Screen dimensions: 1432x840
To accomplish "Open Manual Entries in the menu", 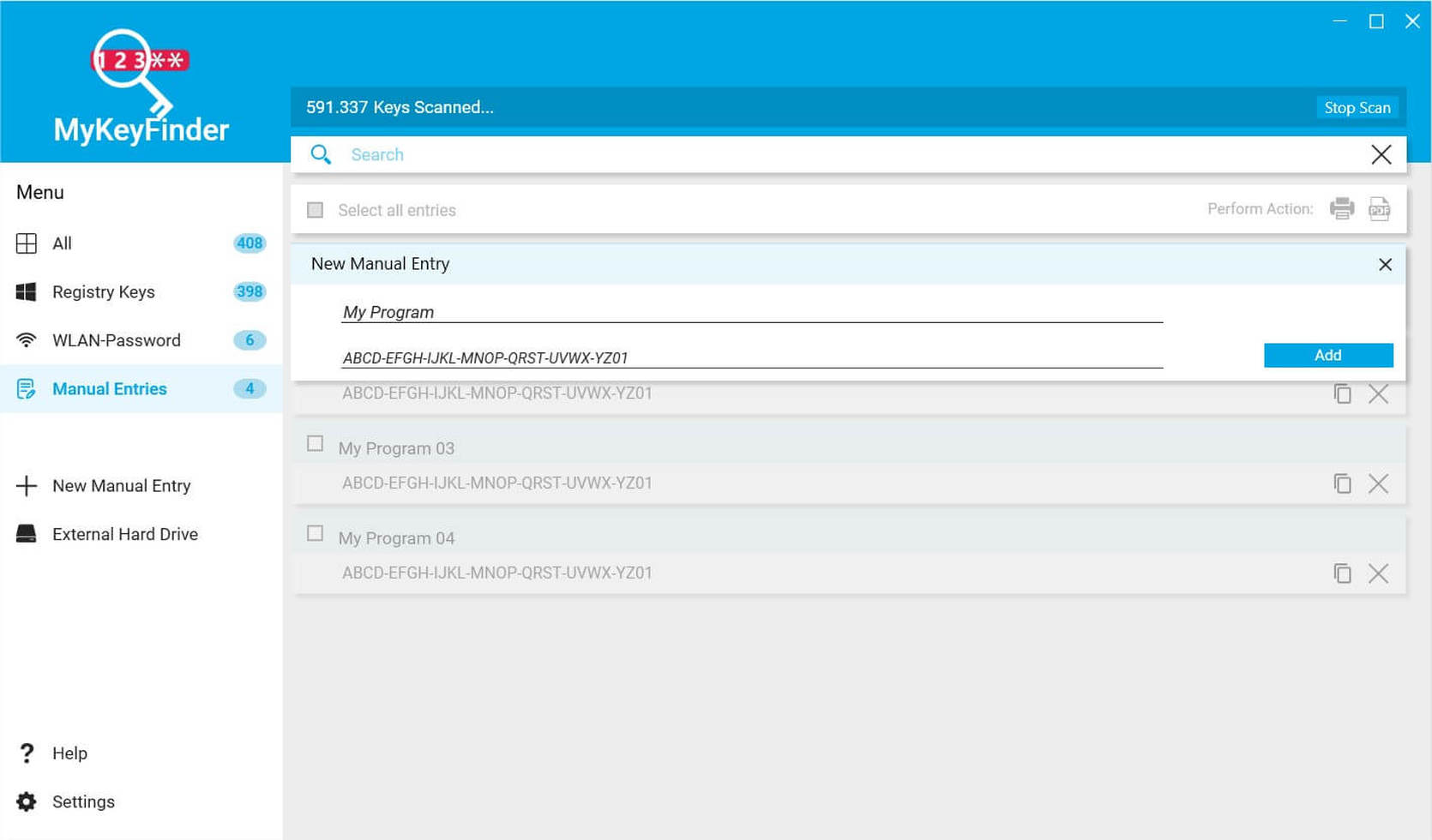I will point(109,388).
